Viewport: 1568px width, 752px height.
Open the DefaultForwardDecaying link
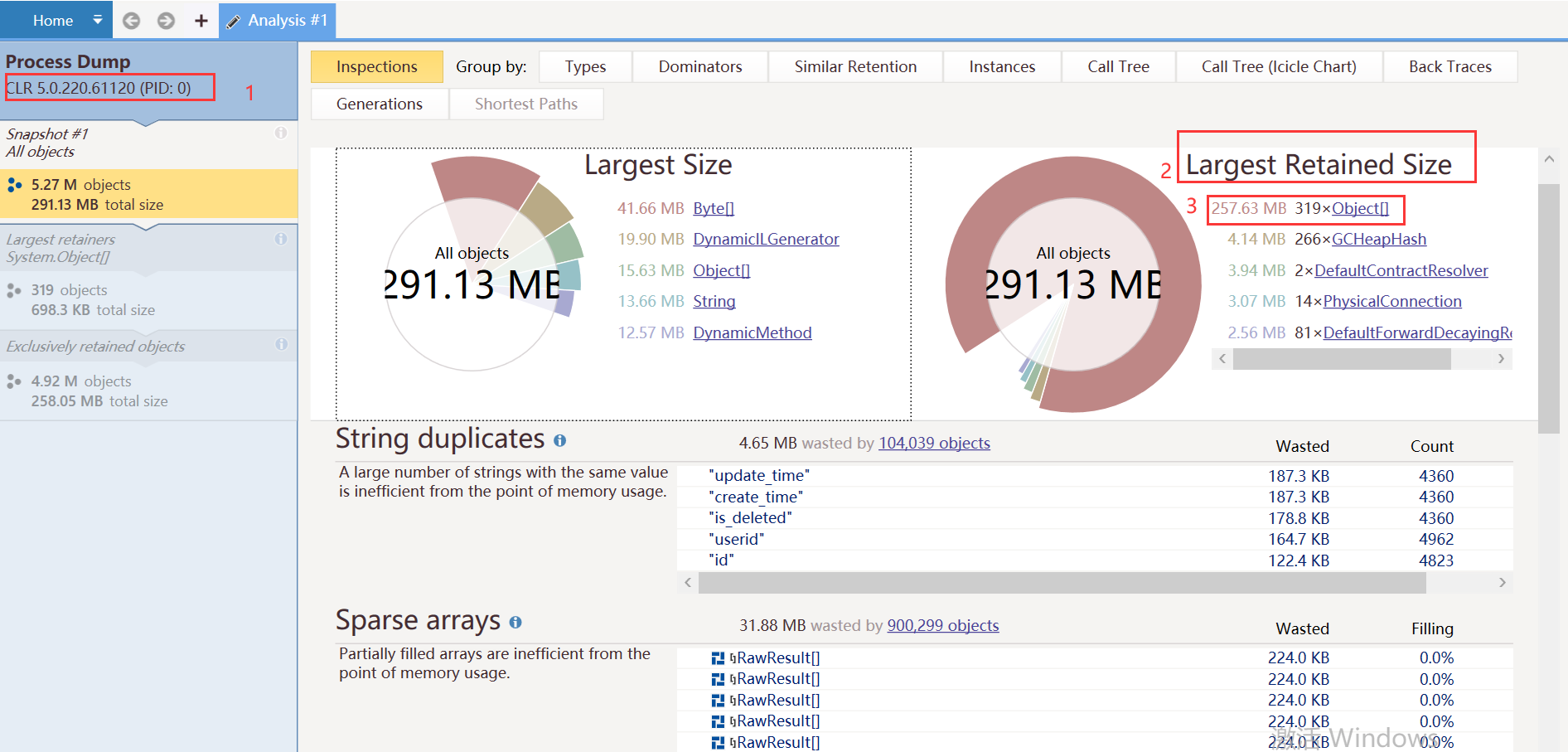1417,332
